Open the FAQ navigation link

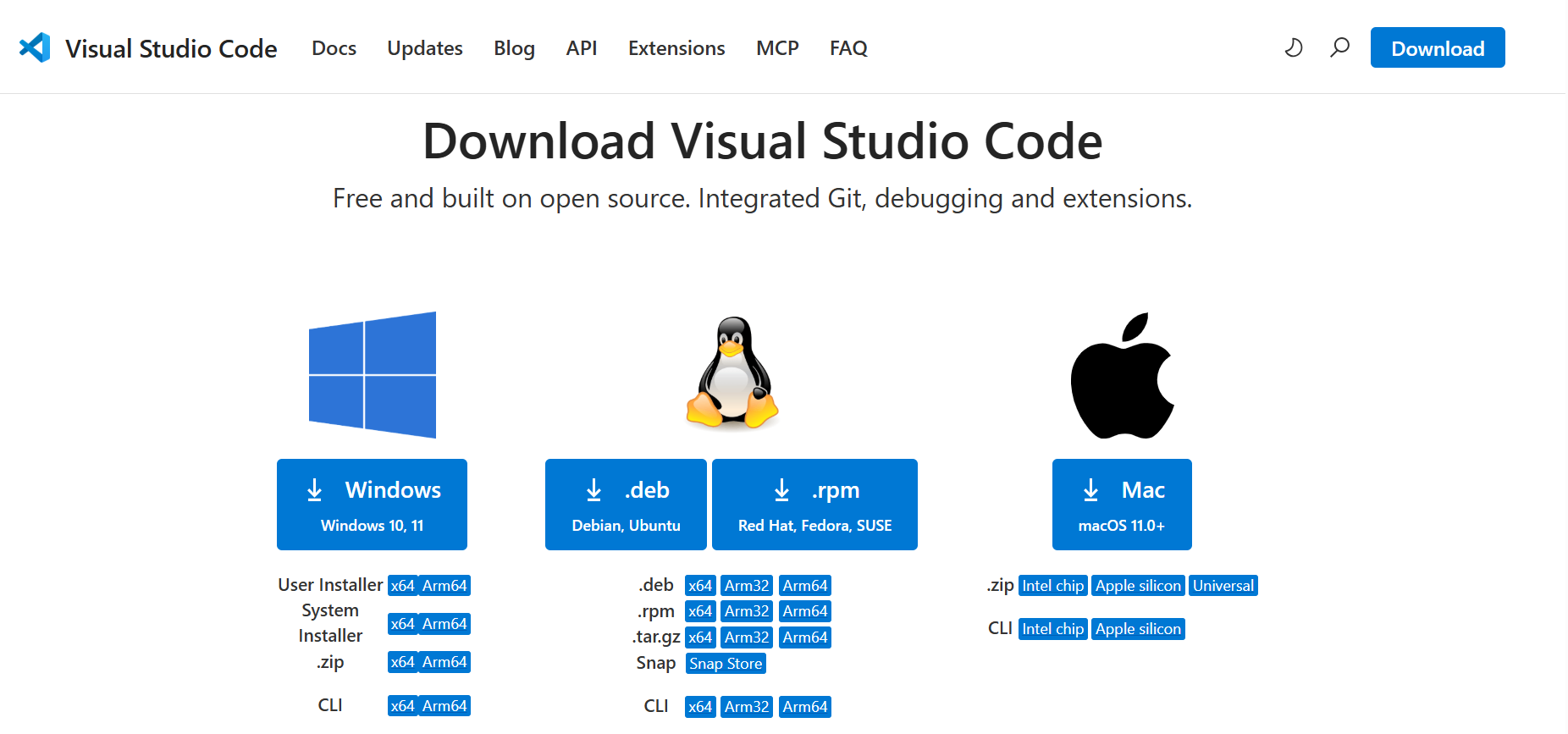[848, 48]
